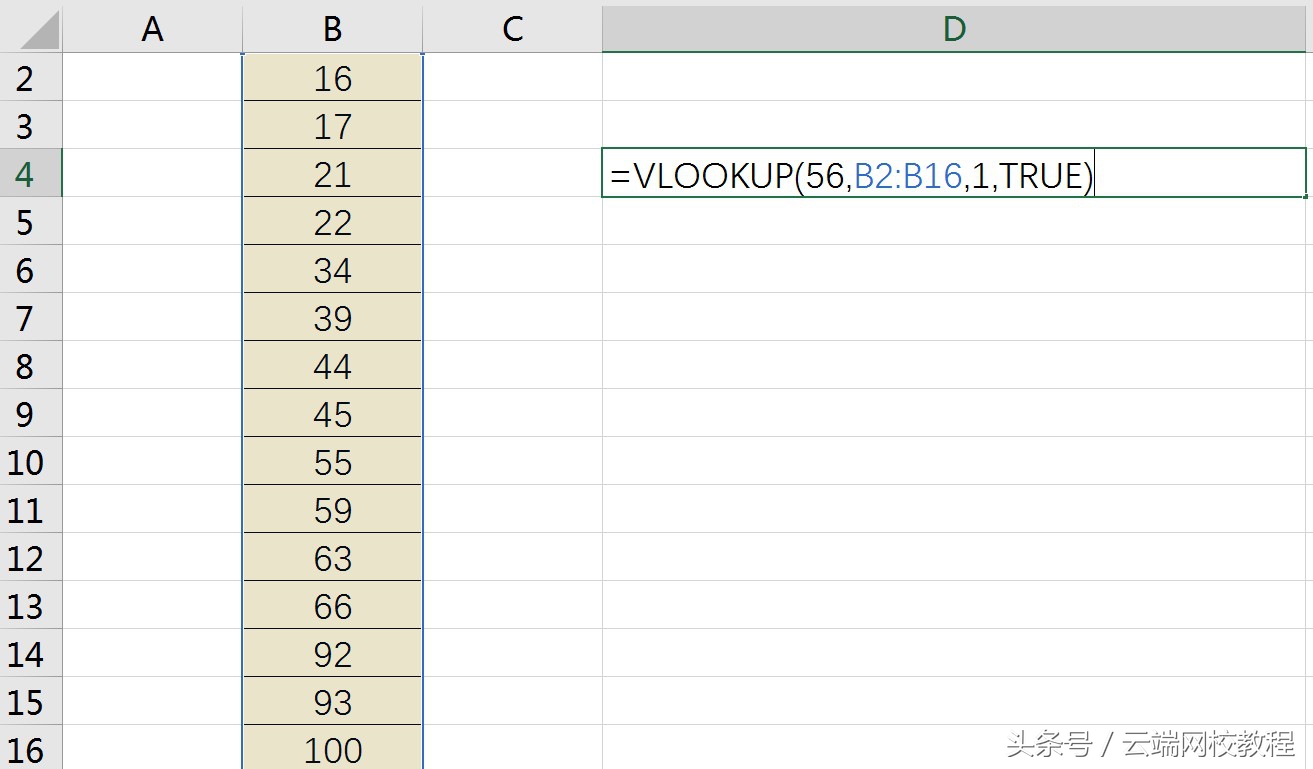Click cell containing 17
The height and width of the screenshot is (769, 1313).
[x=332, y=125]
